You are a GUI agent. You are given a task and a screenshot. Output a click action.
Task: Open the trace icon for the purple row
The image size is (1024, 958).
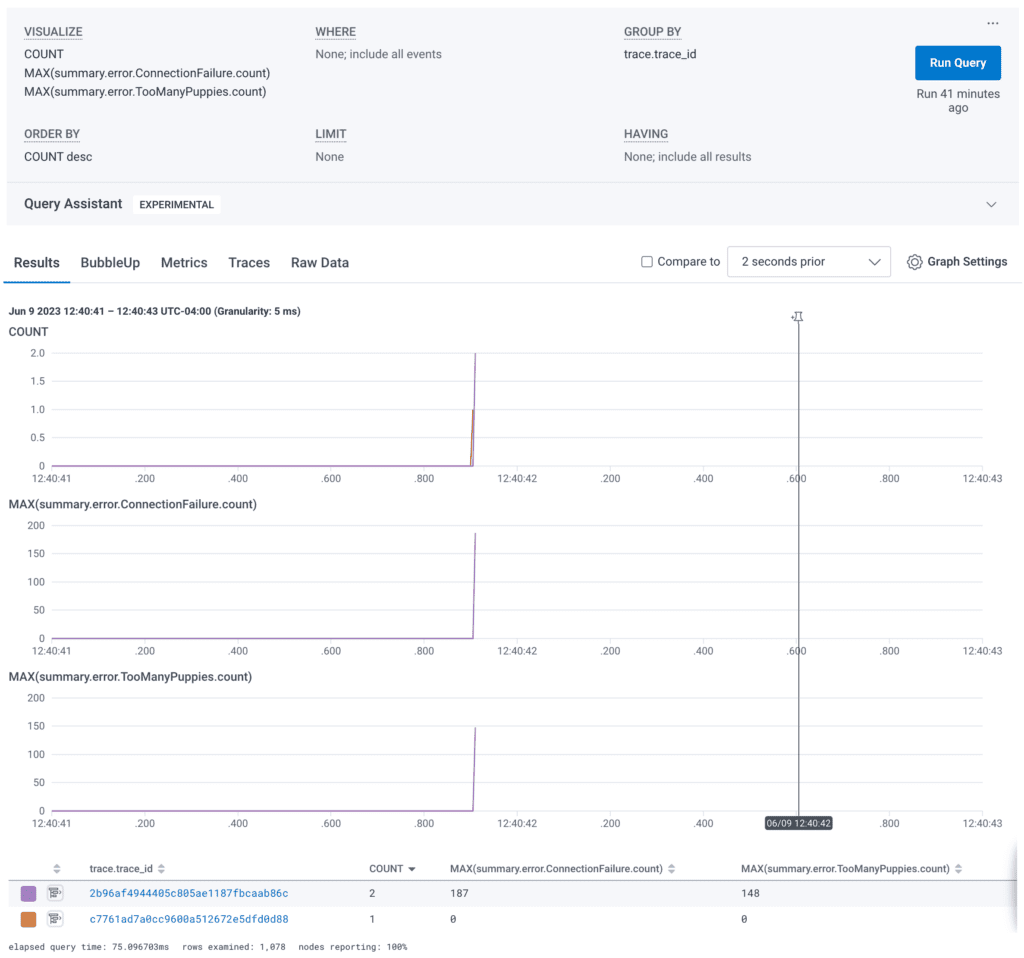coord(56,893)
